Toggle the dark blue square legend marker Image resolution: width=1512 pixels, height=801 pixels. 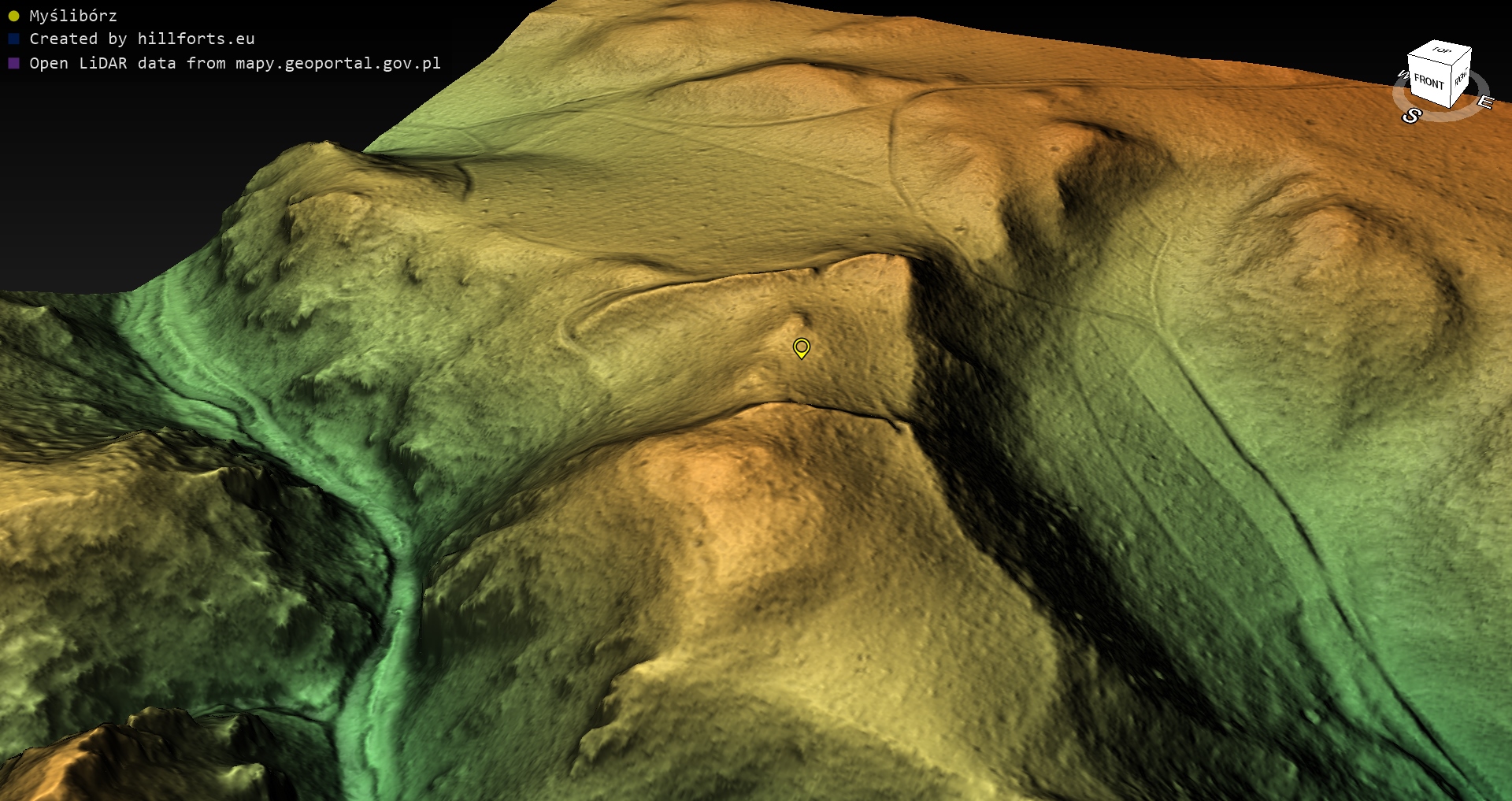13,39
